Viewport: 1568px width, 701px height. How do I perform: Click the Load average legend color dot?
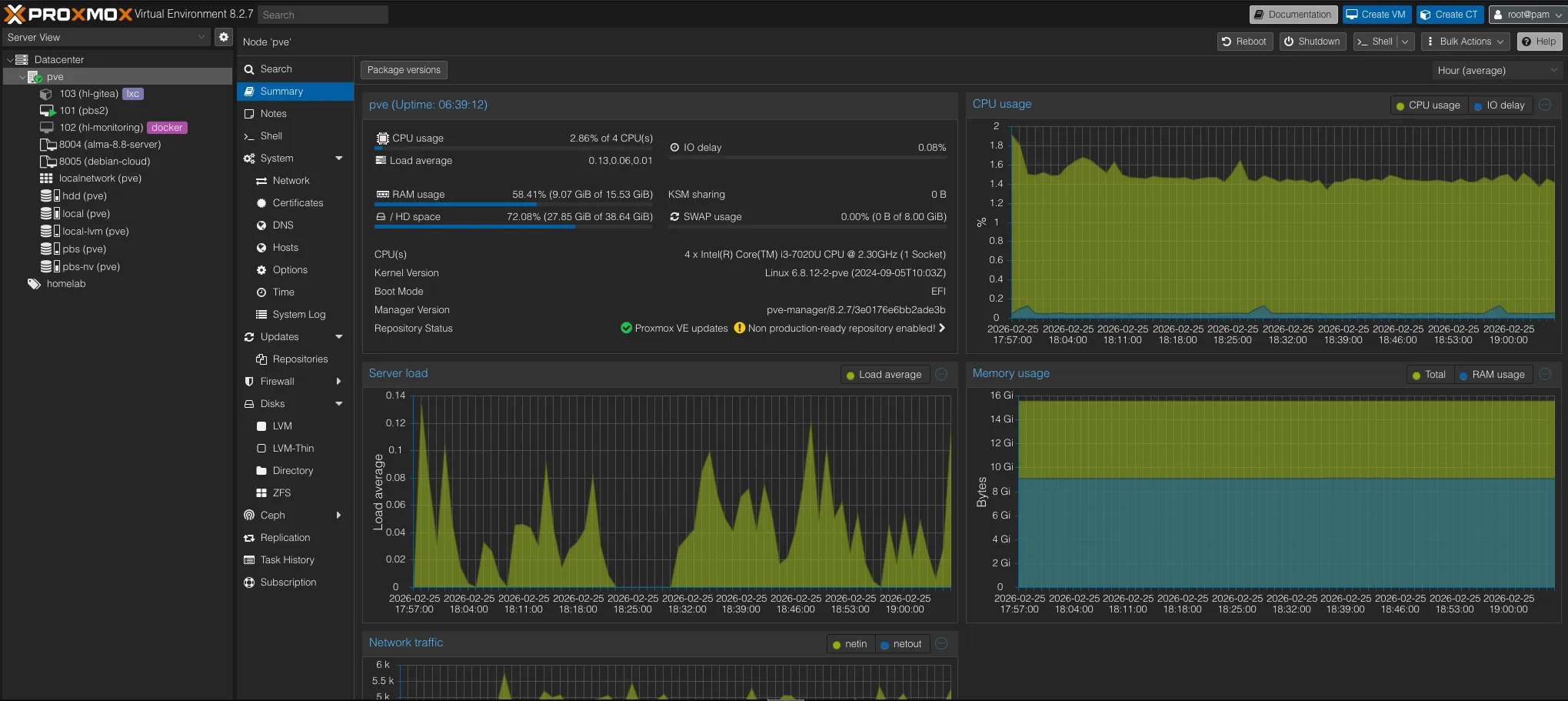point(850,376)
